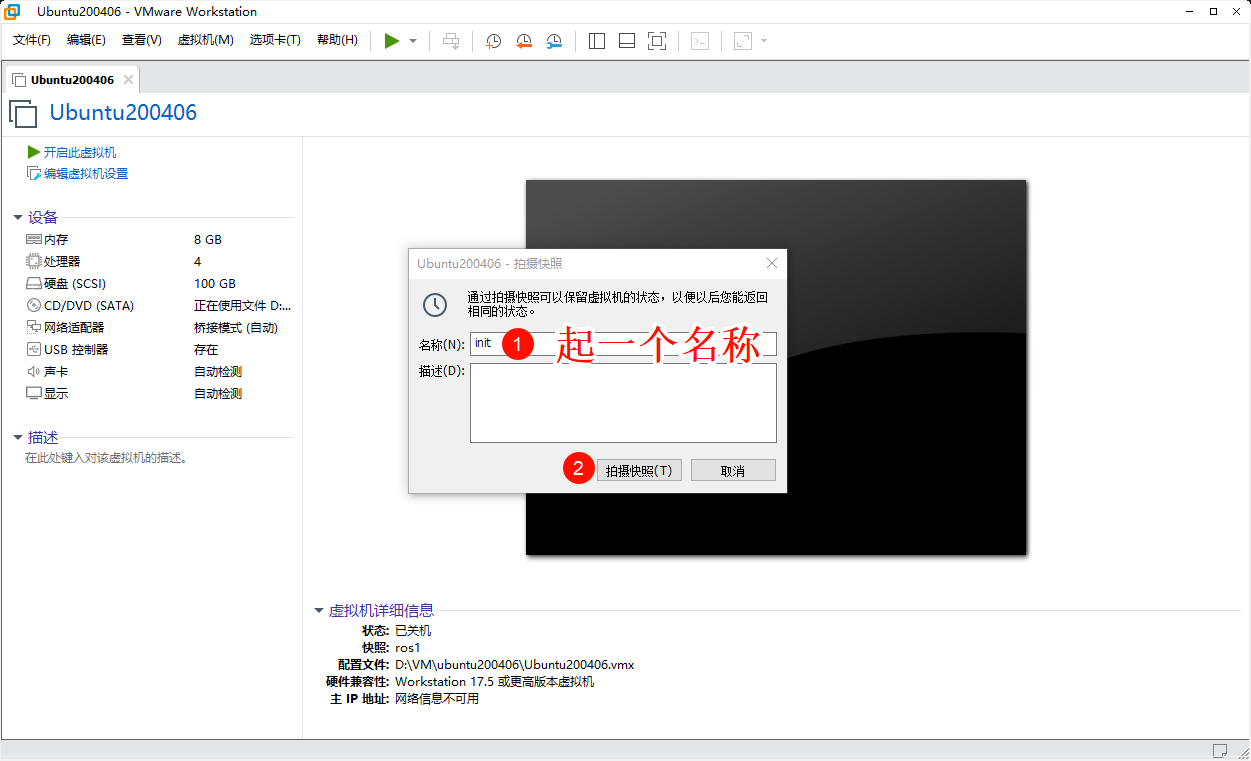Click the take snapshot toolbar icon

click(494, 41)
